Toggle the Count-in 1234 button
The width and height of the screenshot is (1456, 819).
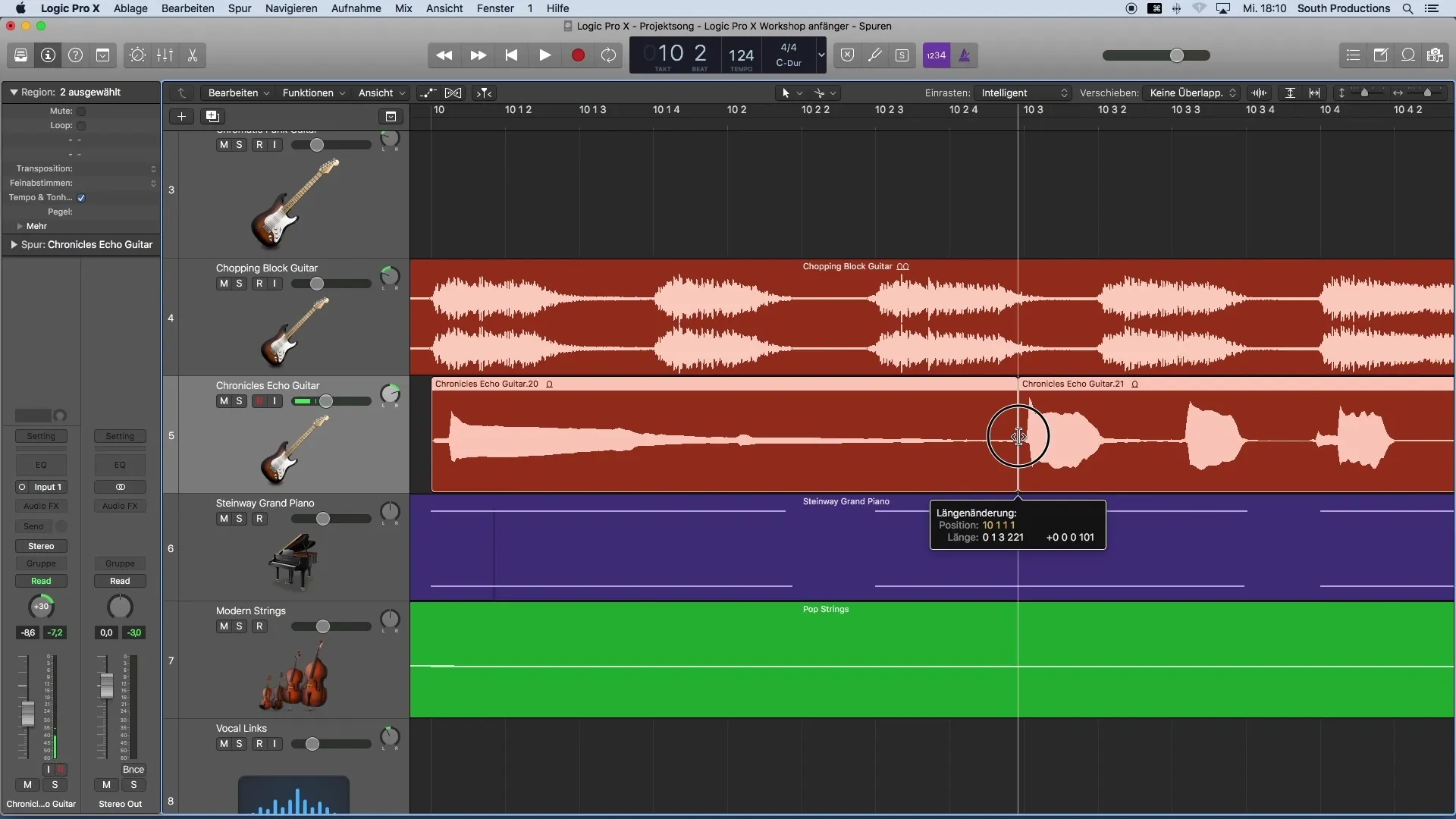click(x=937, y=55)
